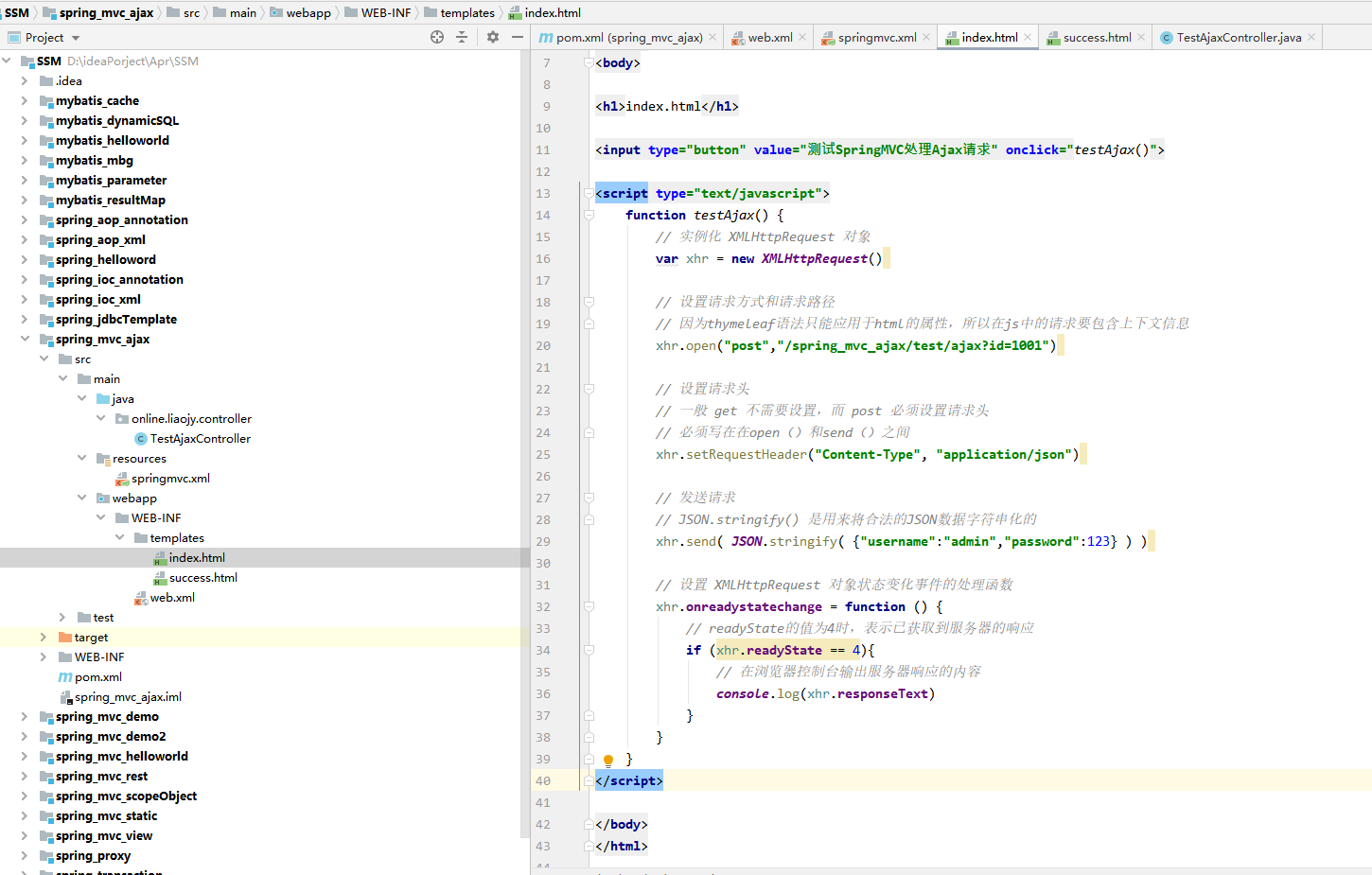
Task: Select success.html in project tree
Action: 195,577
